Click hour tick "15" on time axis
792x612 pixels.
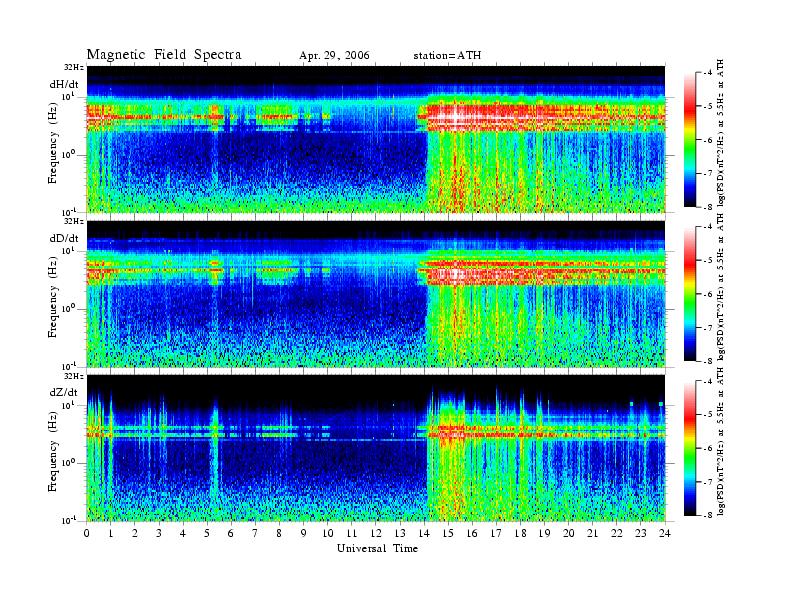[x=448, y=533]
